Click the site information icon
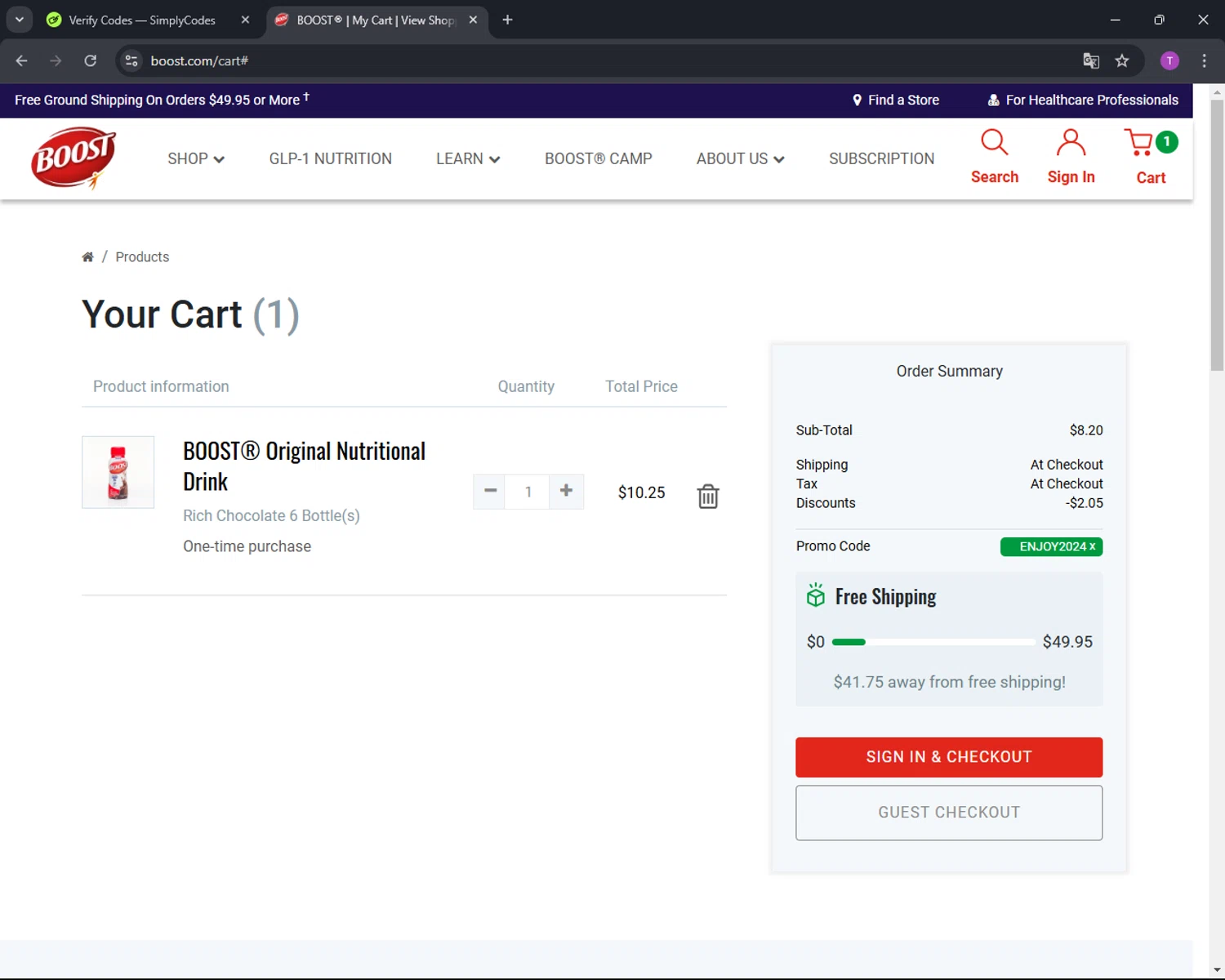 (131, 60)
